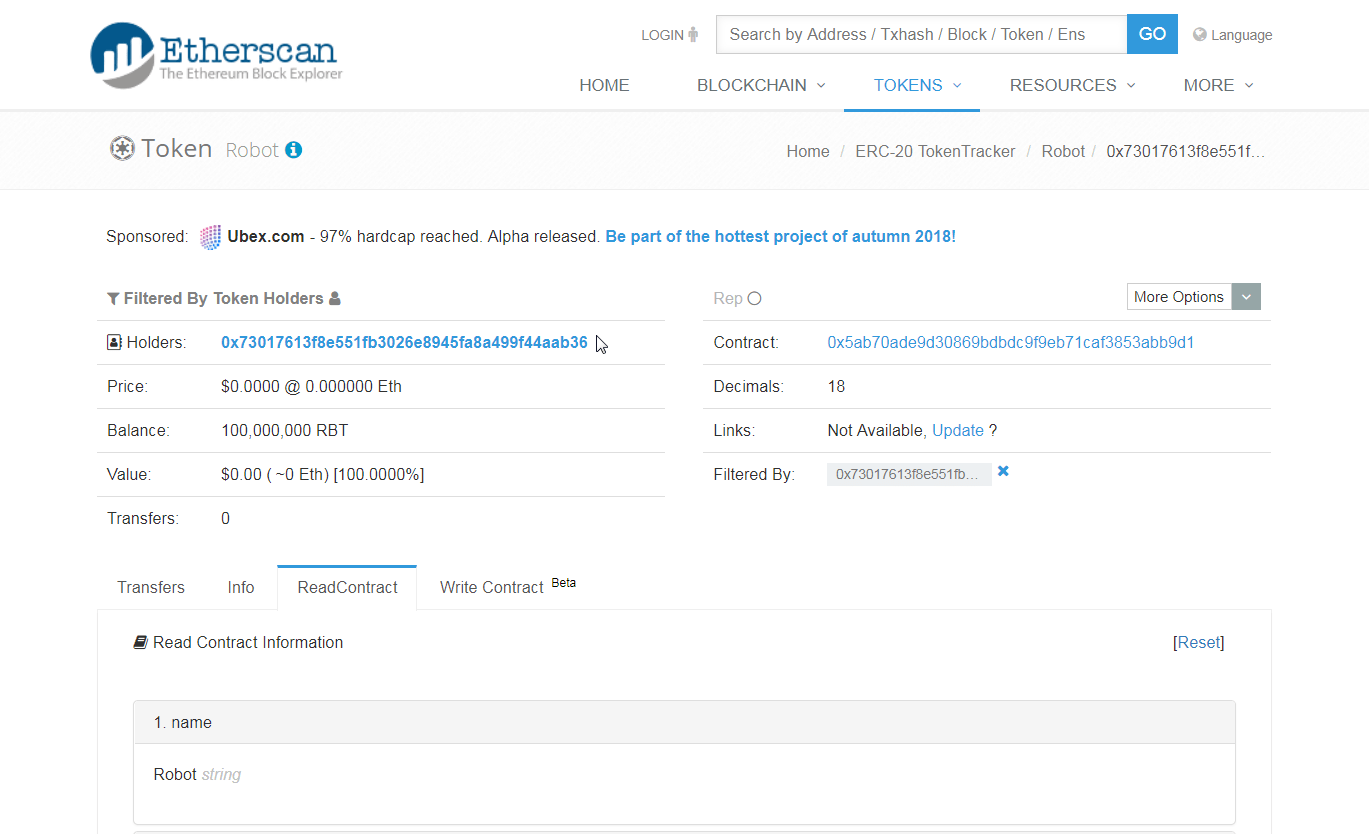This screenshot has width=1369, height=834.
Task: Click the search input field
Action: pyautogui.click(x=920, y=34)
